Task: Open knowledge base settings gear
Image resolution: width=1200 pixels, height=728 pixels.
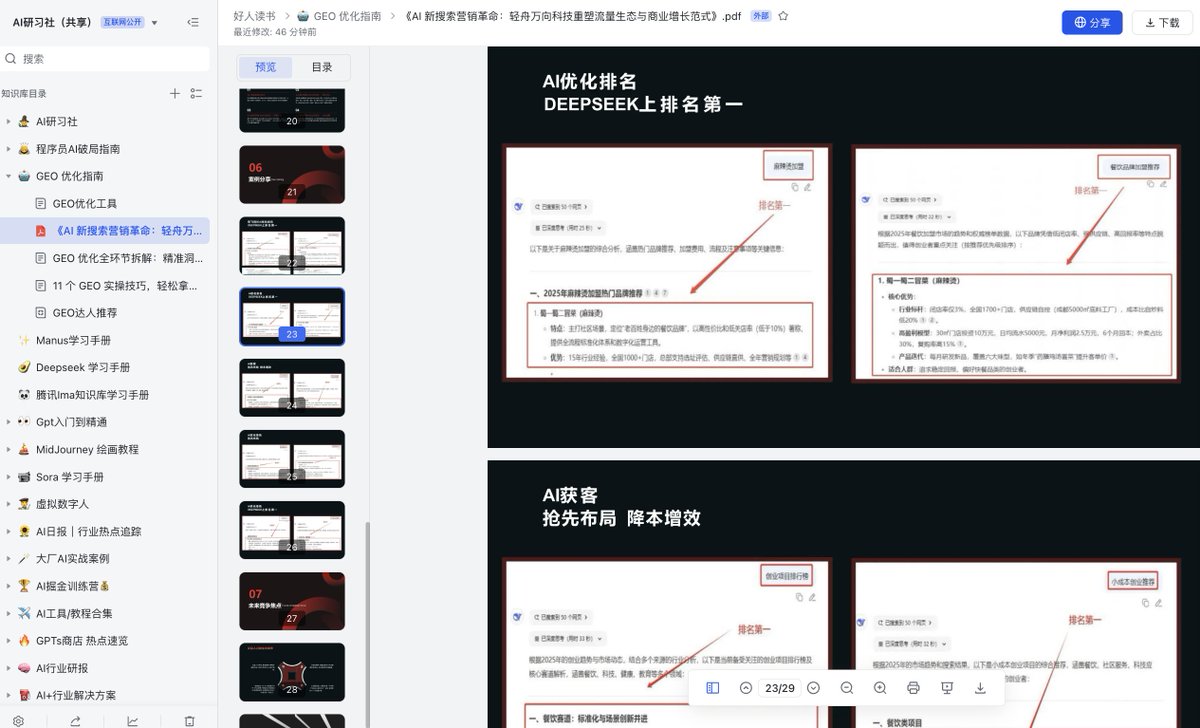Action: 18,720
